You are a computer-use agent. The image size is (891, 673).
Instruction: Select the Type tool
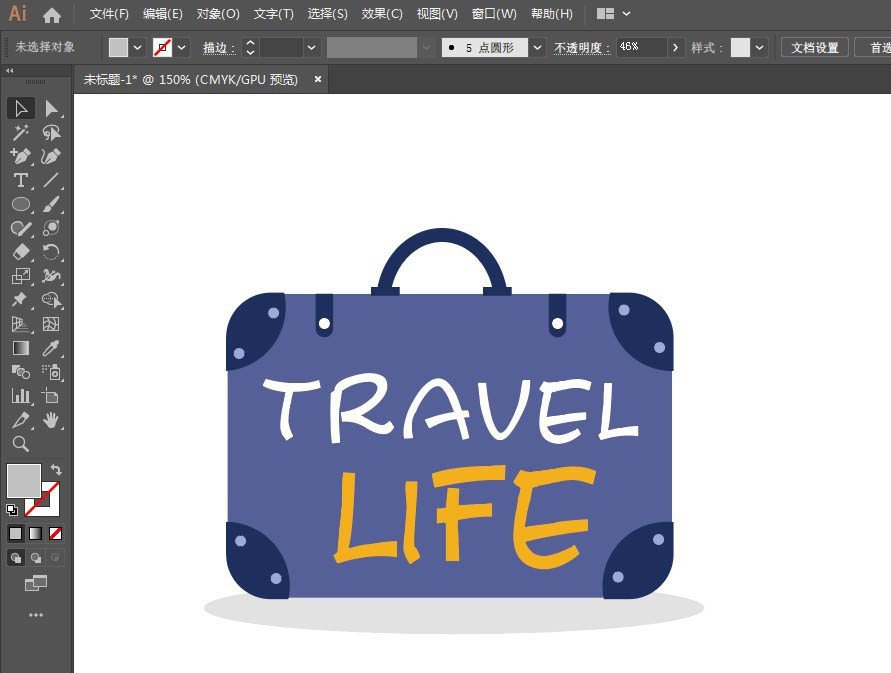pyautogui.click(x=21, y=180)
